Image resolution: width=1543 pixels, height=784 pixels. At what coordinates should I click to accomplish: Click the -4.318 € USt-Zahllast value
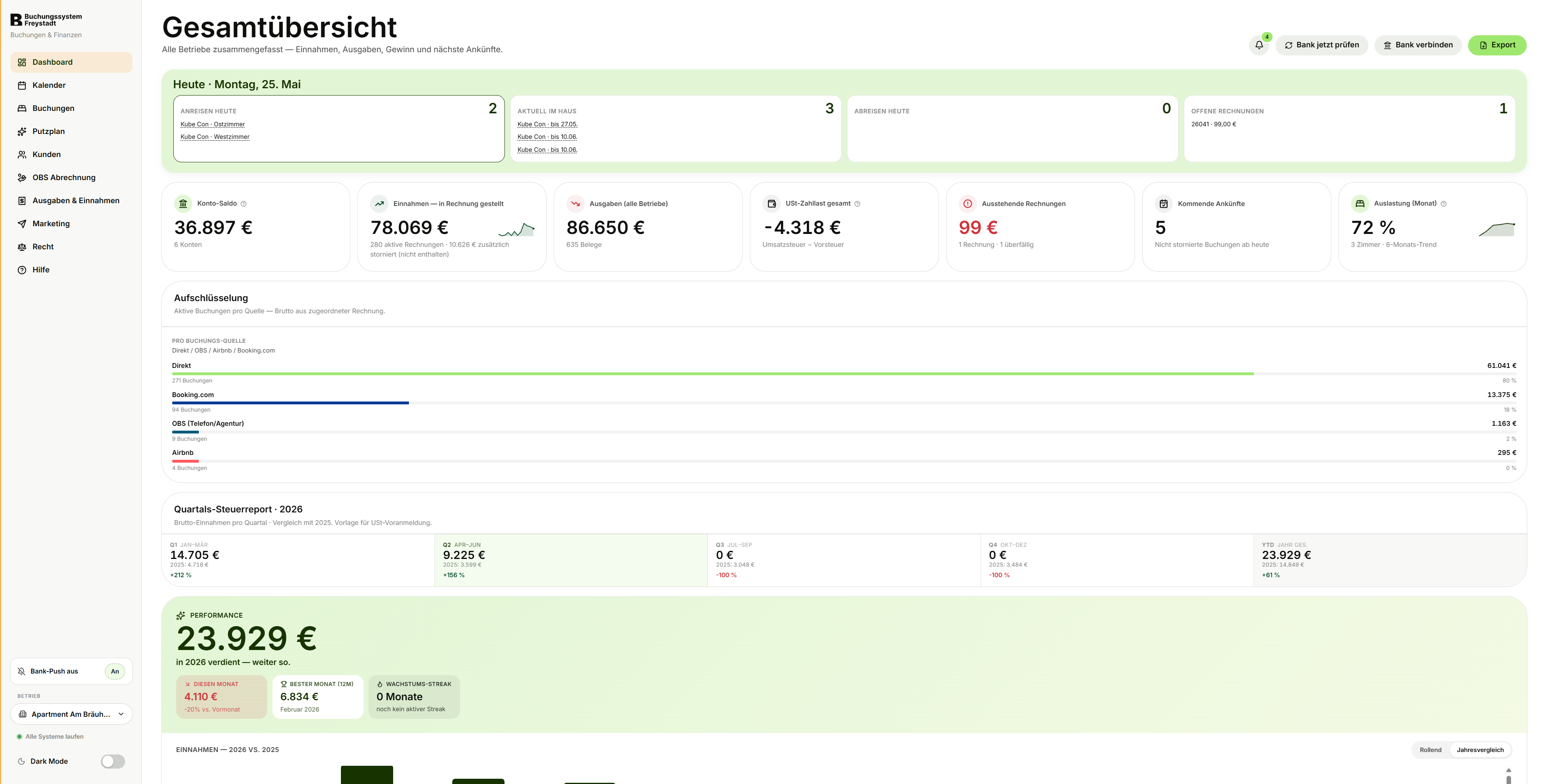802,227
